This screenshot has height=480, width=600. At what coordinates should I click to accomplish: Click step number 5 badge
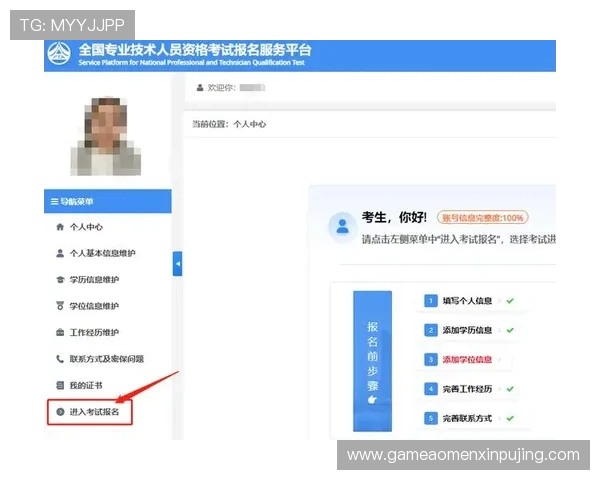pyautogui.click(x=431, y=418)
